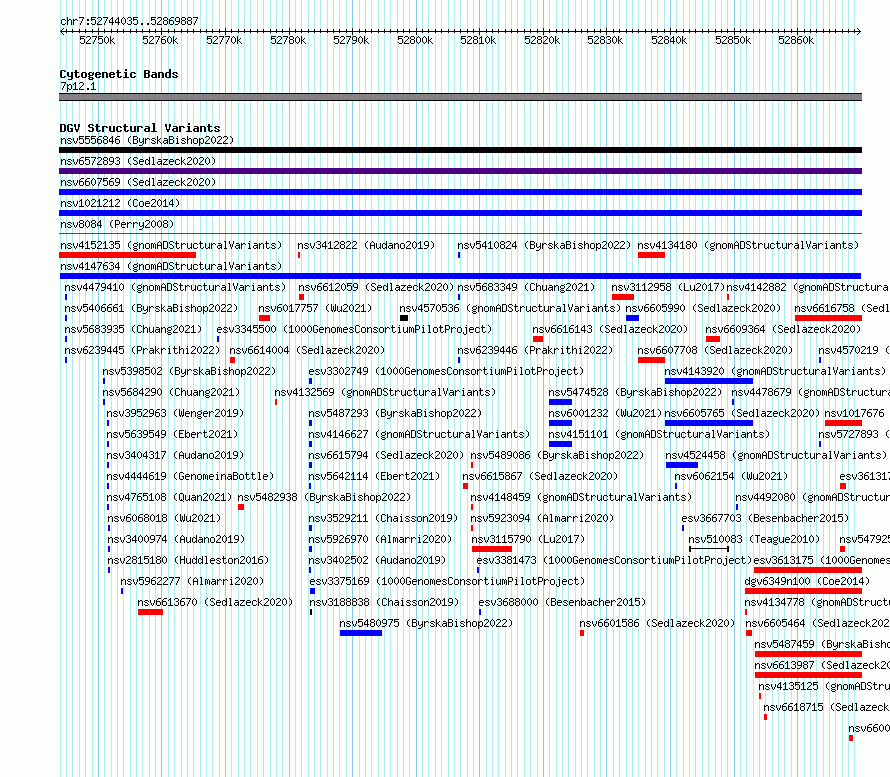
Task: Select the nsv6615867 (Sedlazeck2020) label
Action: 540,476
